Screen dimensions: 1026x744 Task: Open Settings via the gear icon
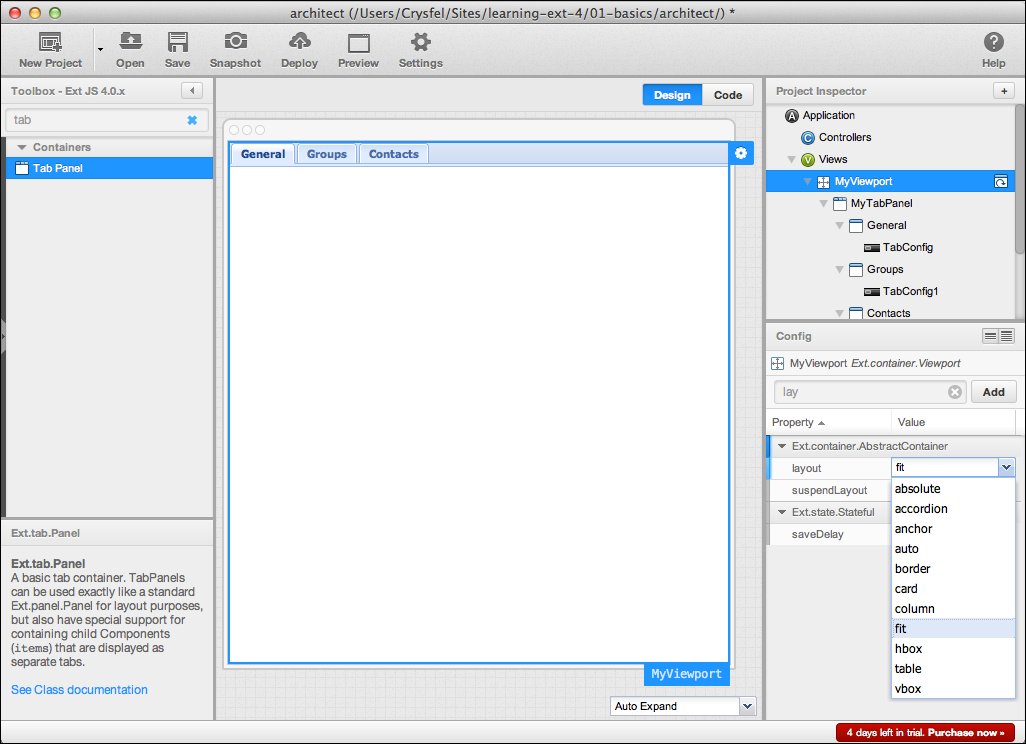421,42
